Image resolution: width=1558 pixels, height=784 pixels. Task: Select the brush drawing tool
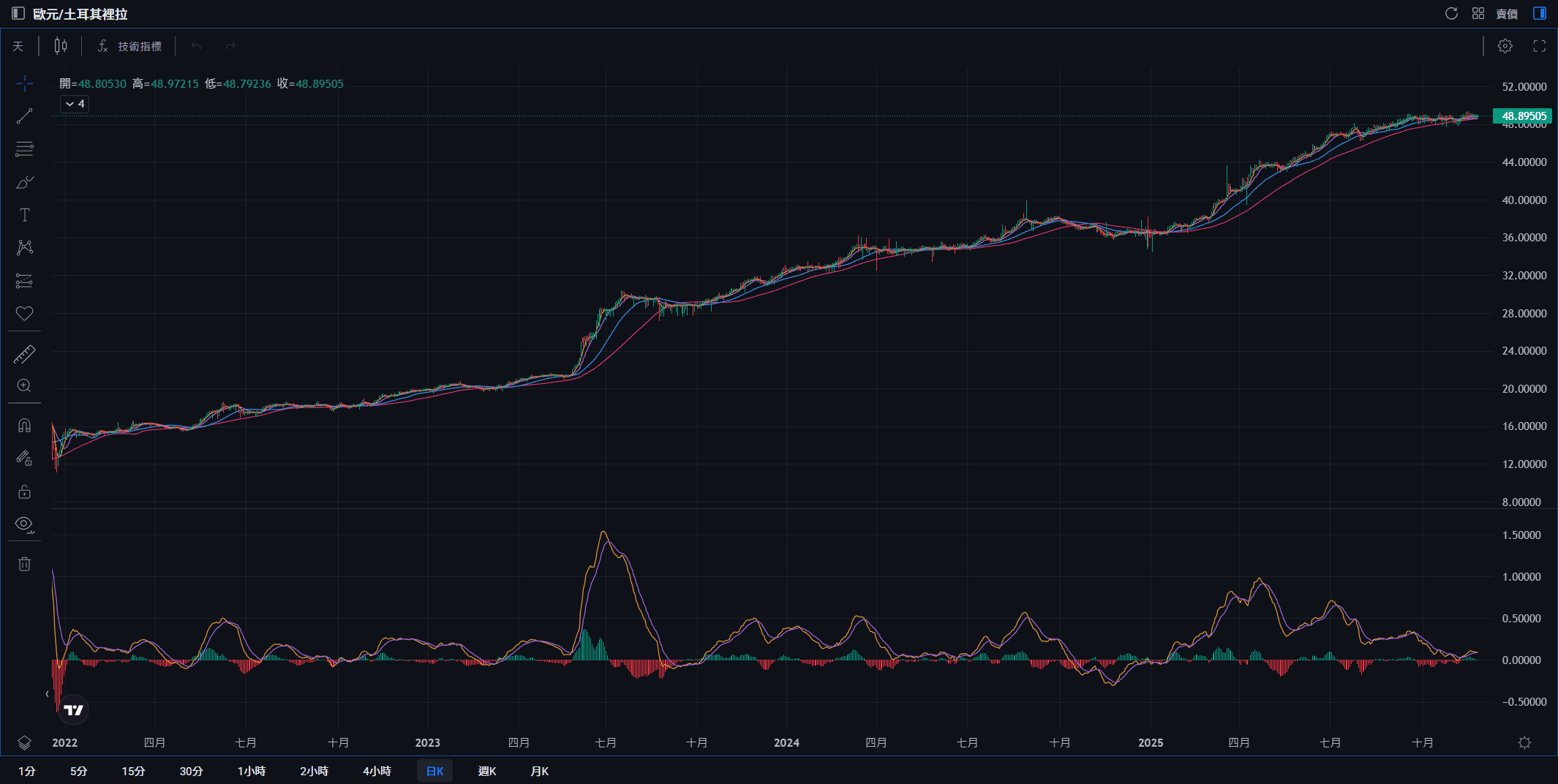point(24,182)
